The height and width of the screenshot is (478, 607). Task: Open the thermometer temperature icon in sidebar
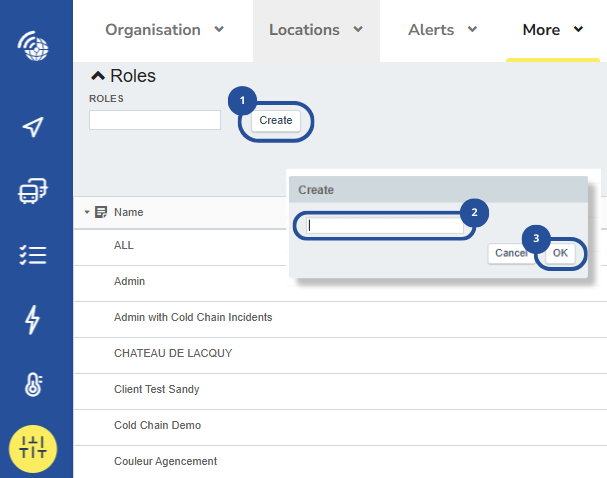click(x=34, y=385)
